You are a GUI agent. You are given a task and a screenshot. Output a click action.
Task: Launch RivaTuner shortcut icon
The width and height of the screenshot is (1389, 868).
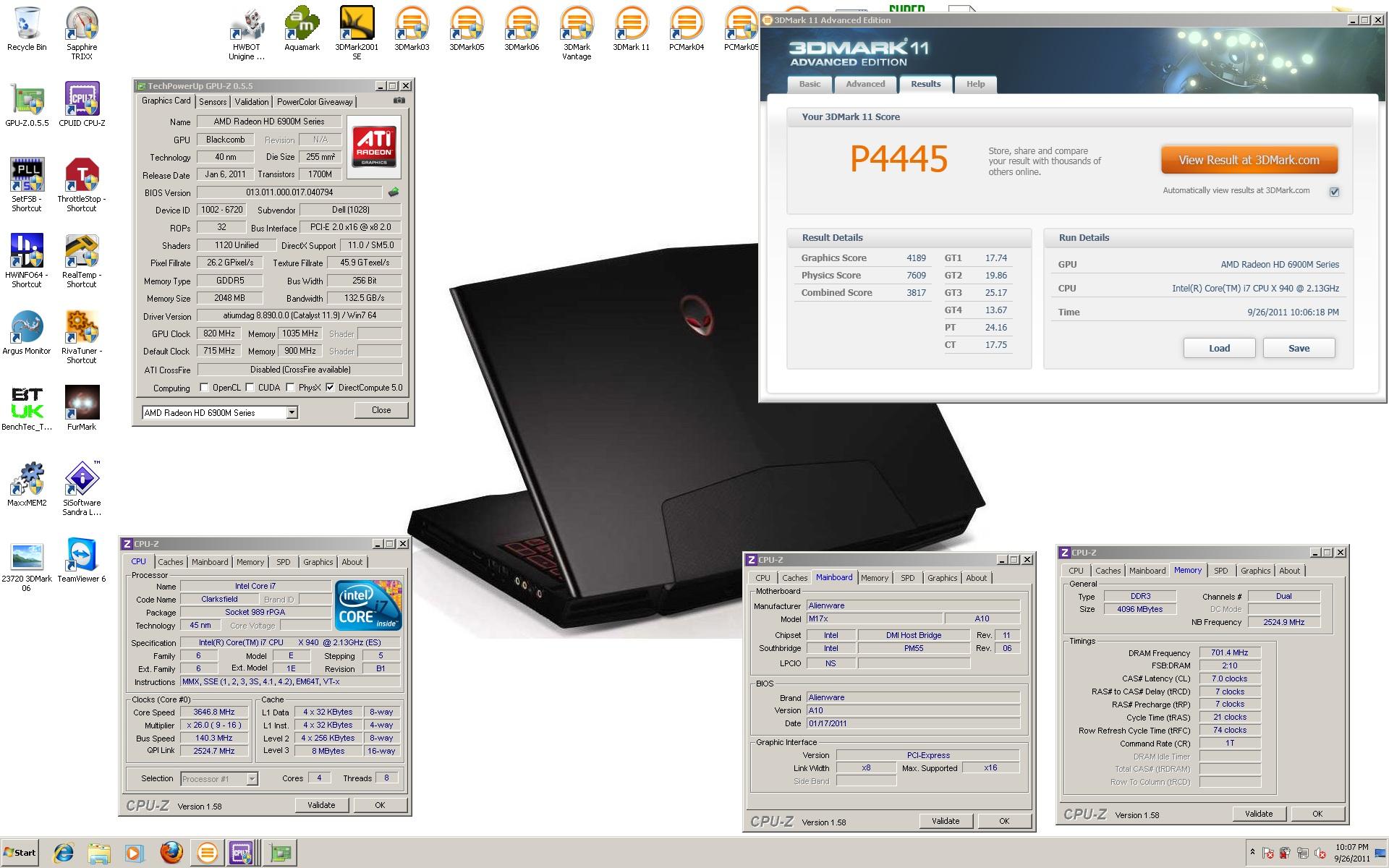click(x=82, y=336)
